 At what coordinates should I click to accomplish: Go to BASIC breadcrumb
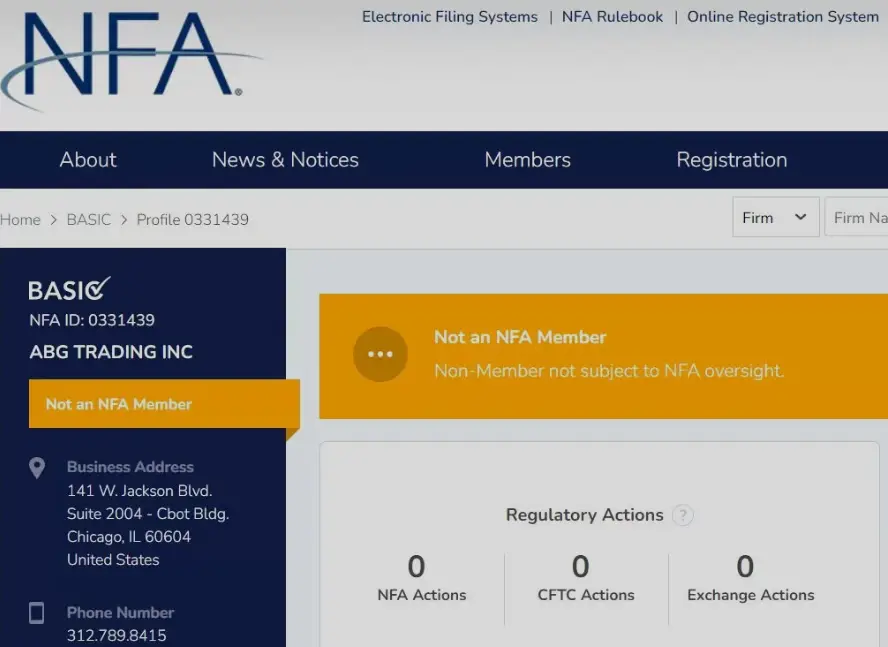point(89,220)
